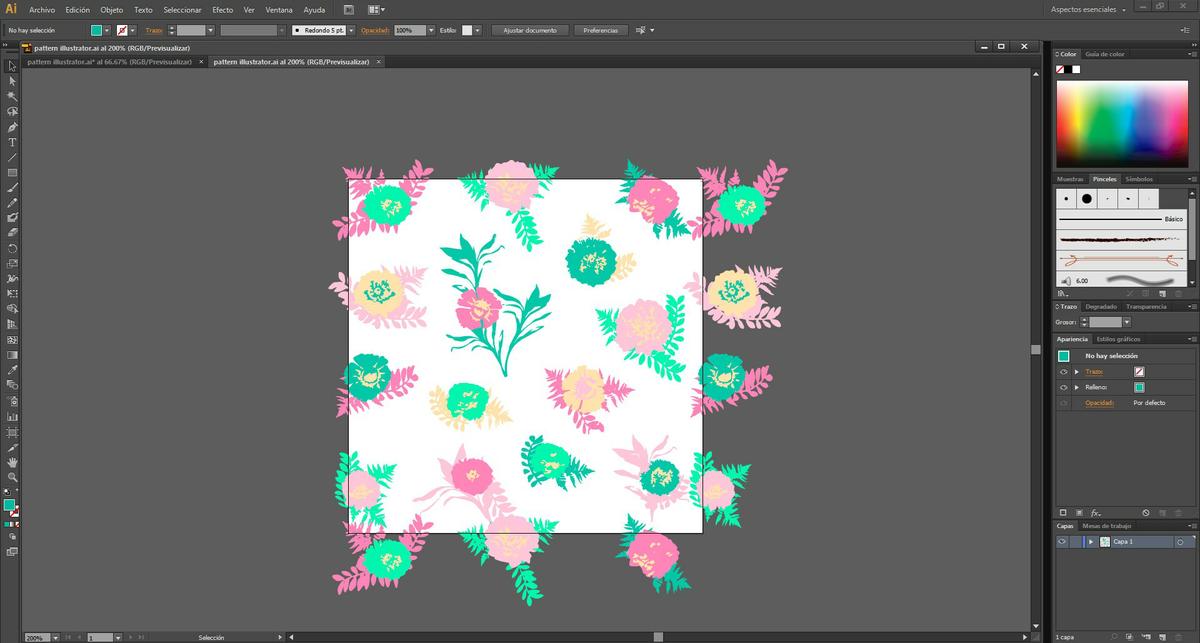Toggle the Relleno visibility eye

[1064, 387]
